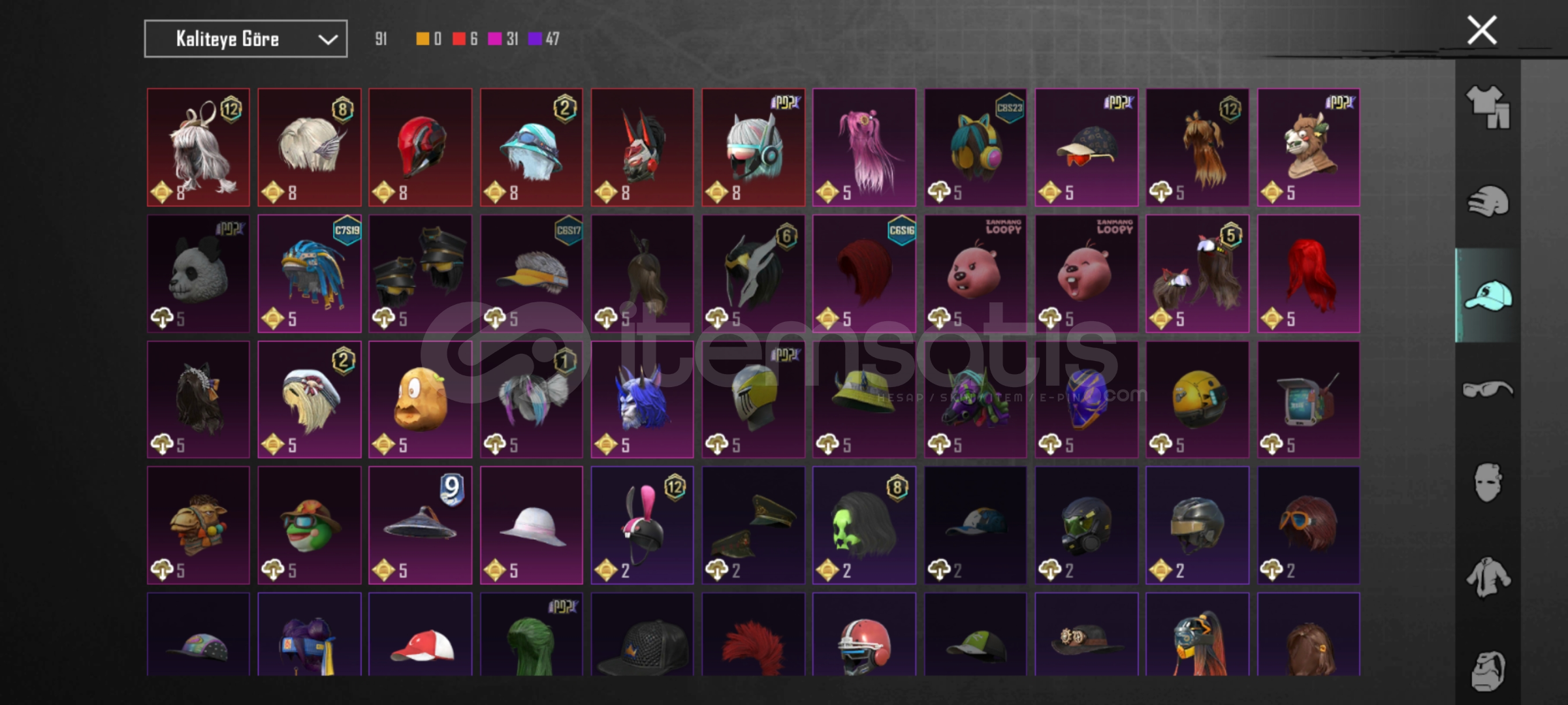The width and height of the screenshot is (1568, 705).
Task: Select the first pink Loopy beaver head
Action: point(975,274)
